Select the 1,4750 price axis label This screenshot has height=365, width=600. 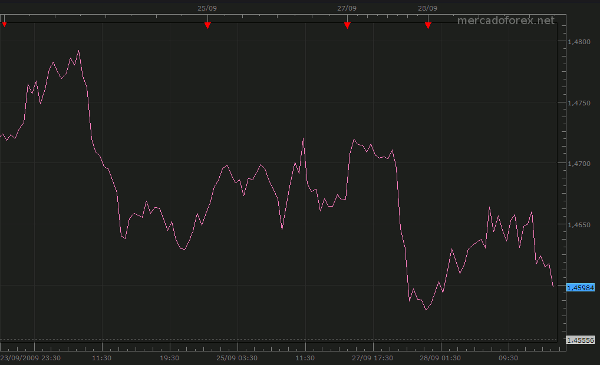click(579, 103)
